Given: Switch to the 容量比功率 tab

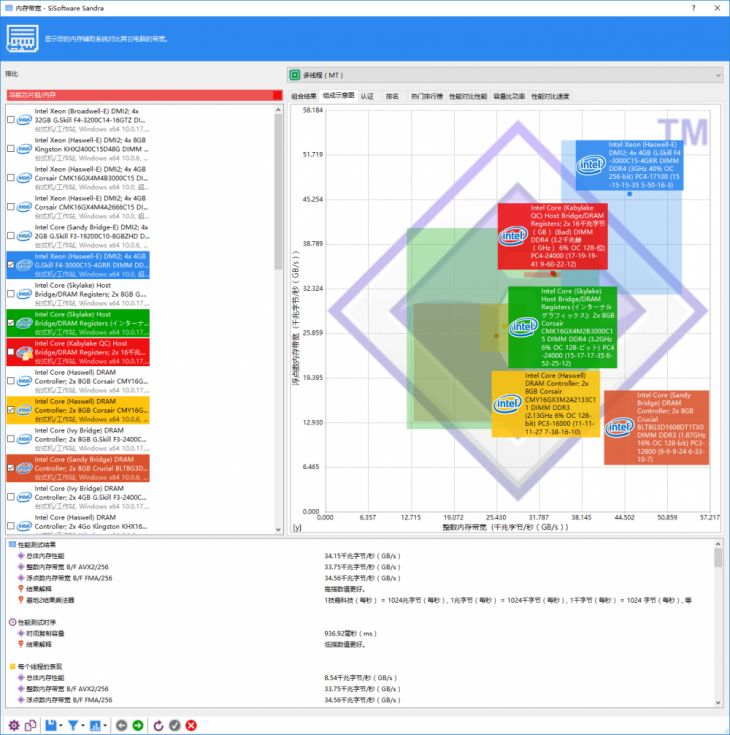Looking at the screenshot, I should click(509, 96).
